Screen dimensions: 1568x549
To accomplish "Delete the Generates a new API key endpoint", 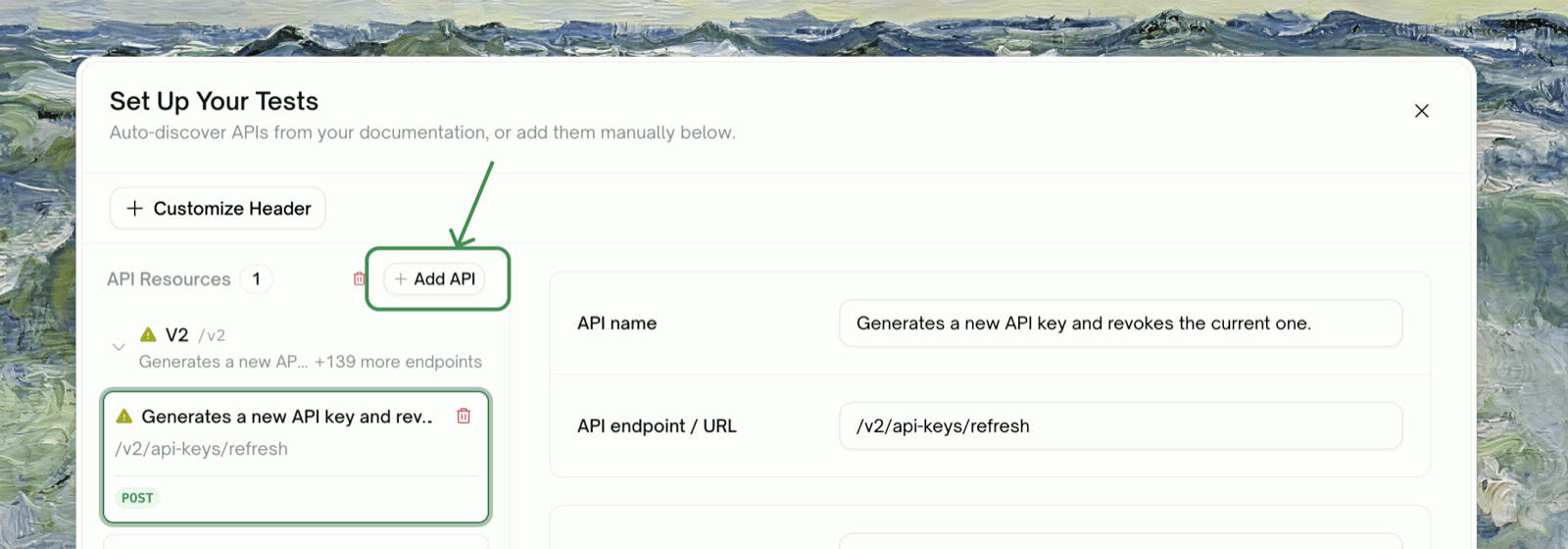I will (x=464, y=416).
